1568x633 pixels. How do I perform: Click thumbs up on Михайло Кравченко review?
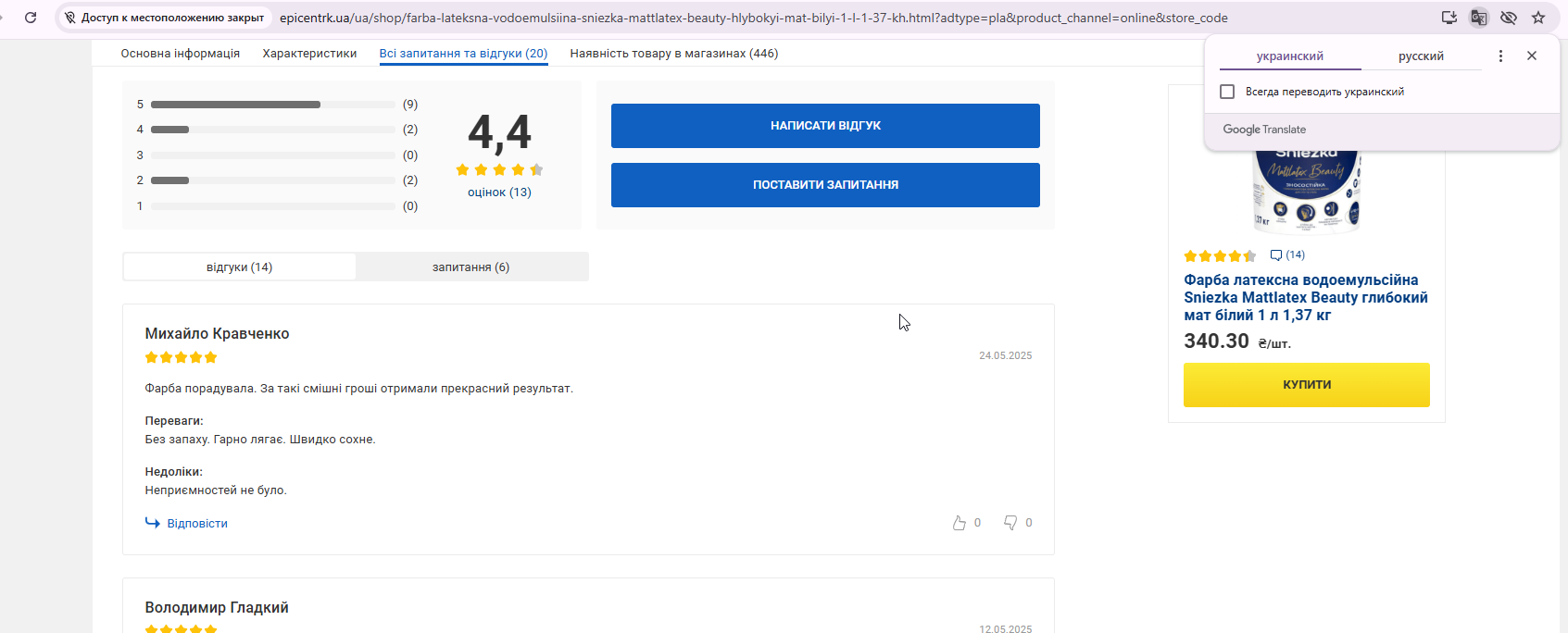click(960, 523)
